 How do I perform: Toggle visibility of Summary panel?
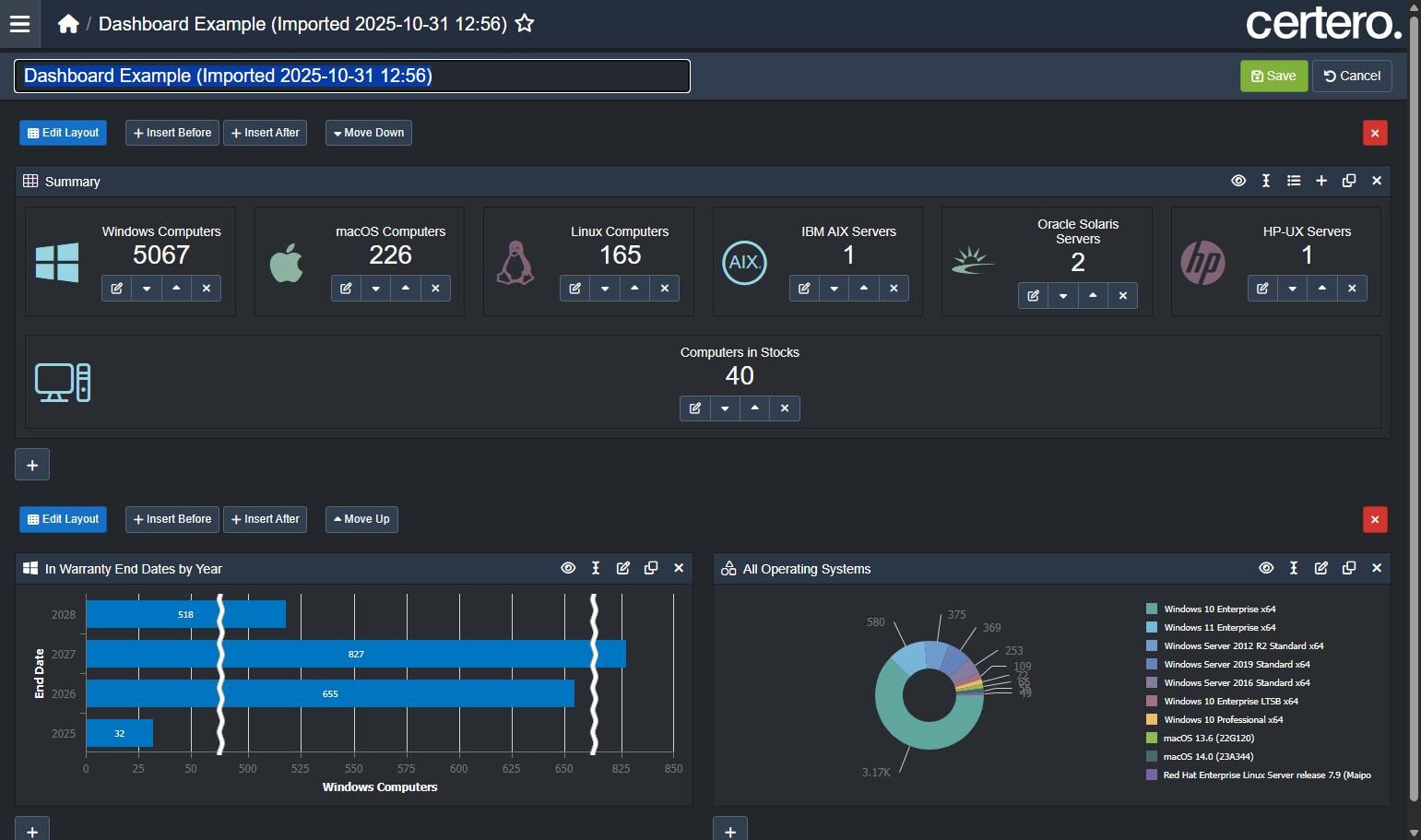(1238, 182)
